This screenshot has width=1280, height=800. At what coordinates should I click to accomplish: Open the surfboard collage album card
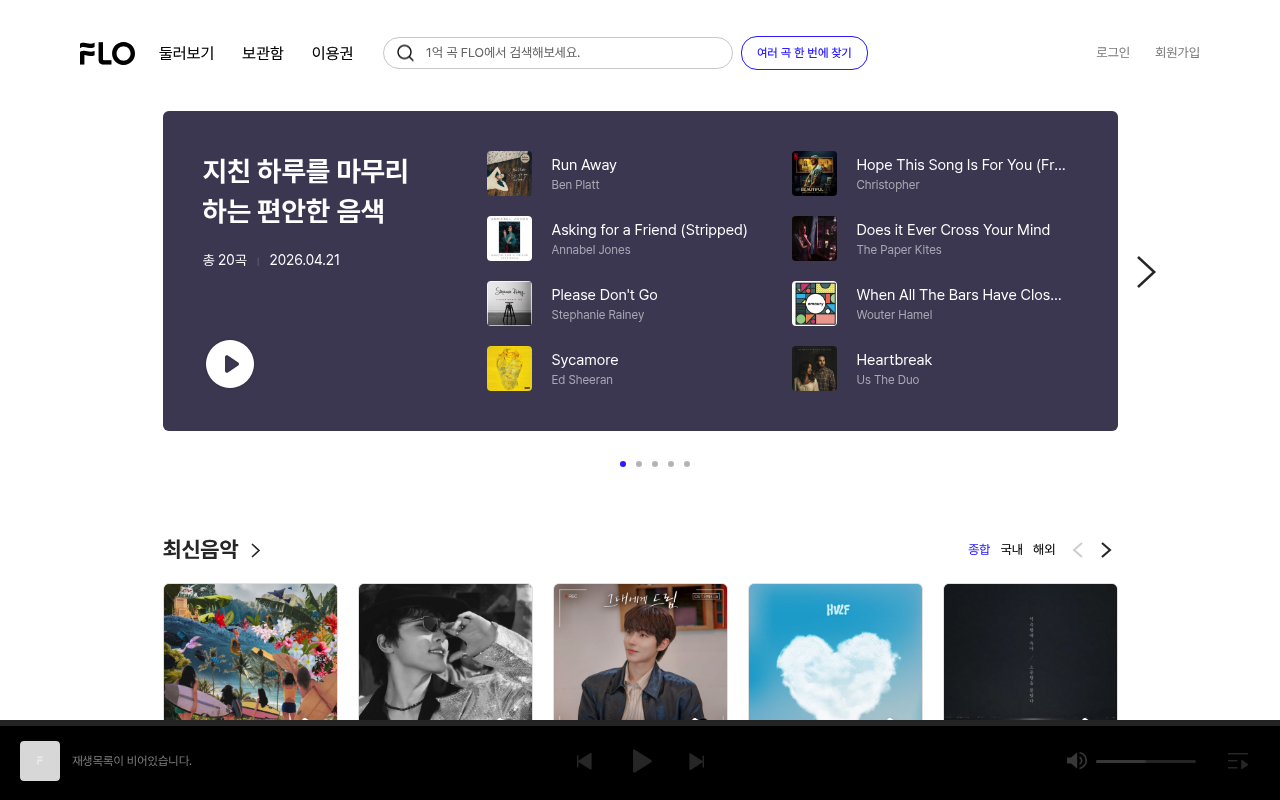point(250,652)
